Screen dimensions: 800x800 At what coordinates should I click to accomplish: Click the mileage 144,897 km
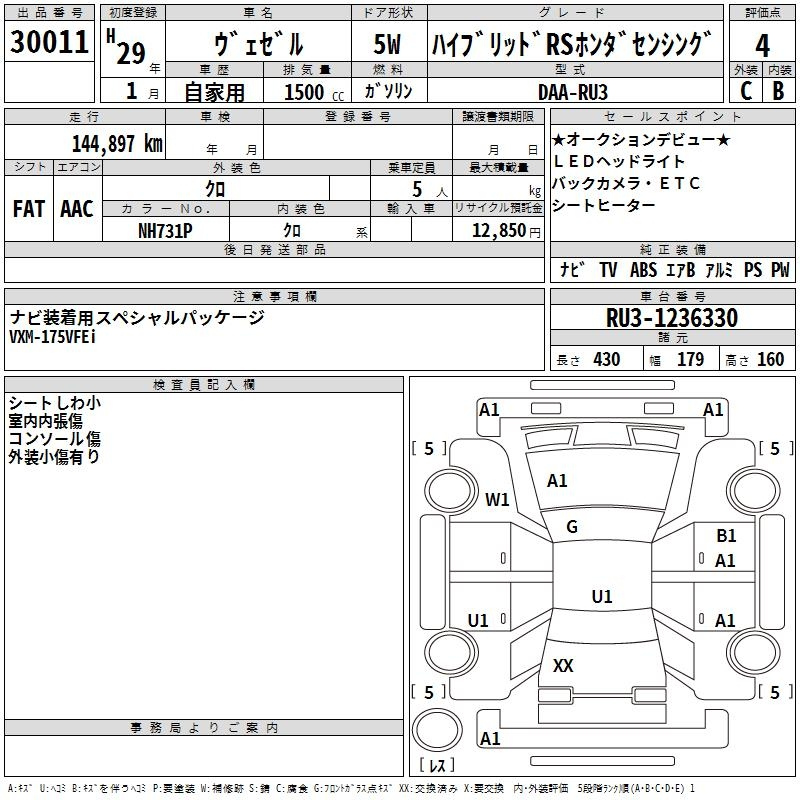117,143
